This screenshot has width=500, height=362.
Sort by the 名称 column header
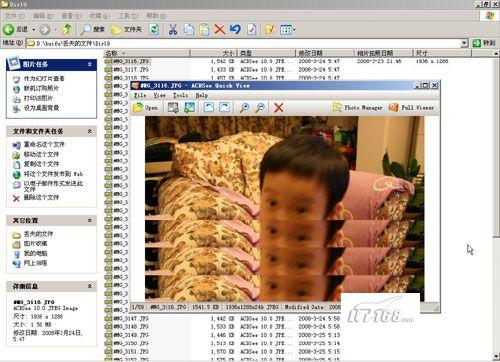coord(147,53)
